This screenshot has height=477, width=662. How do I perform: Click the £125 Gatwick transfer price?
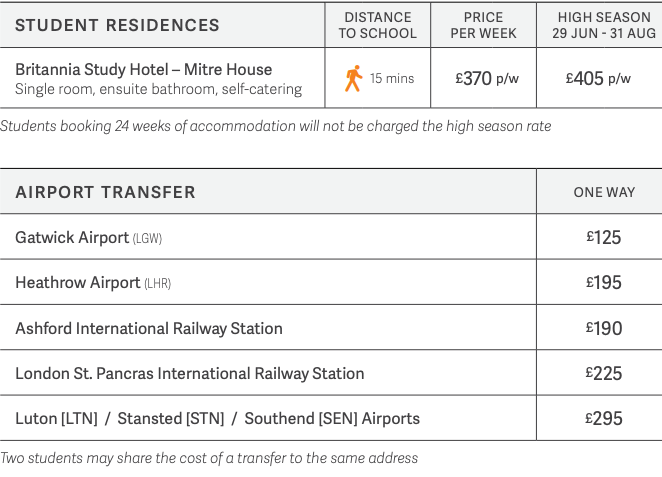604,237
